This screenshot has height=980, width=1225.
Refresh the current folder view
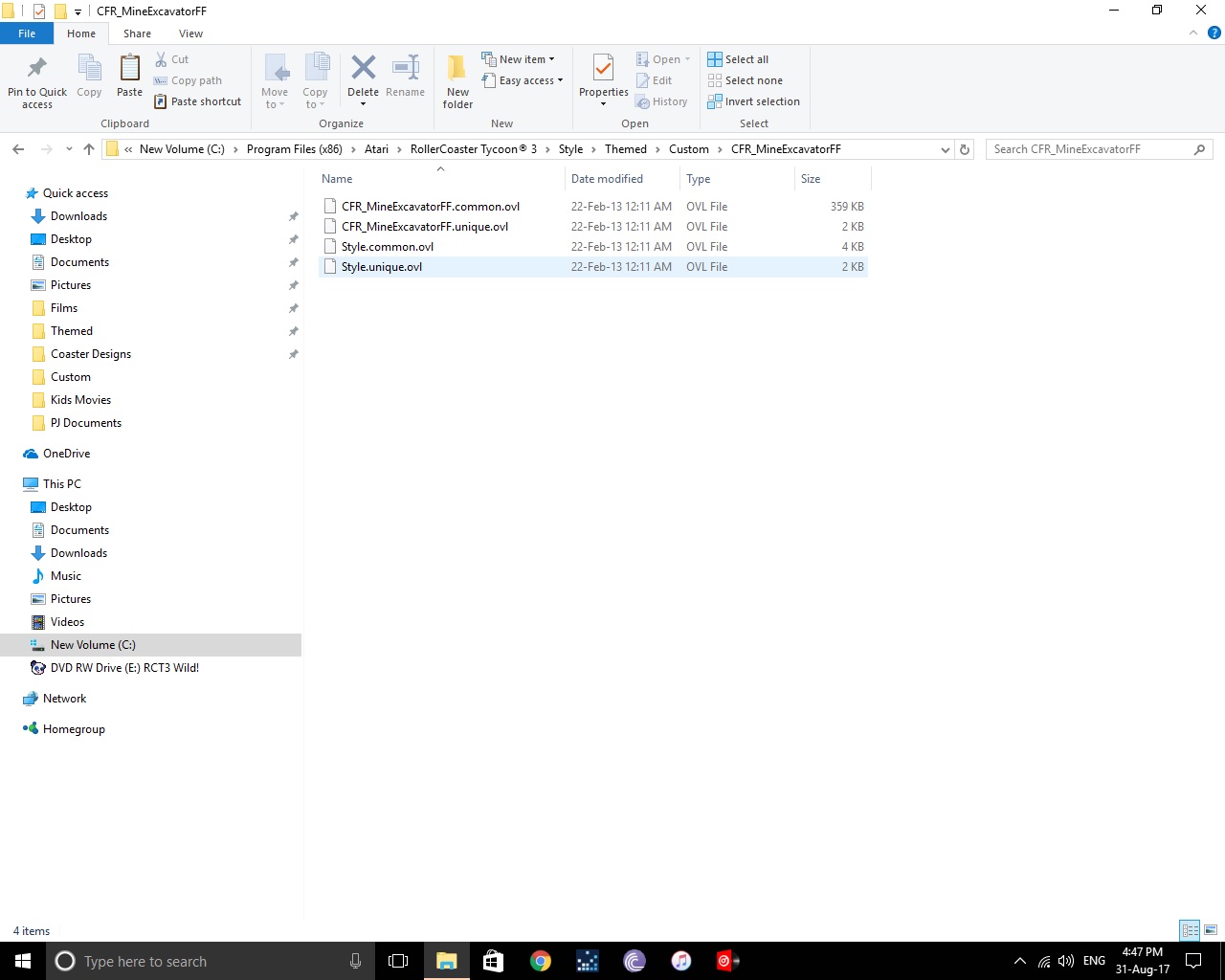965,149
